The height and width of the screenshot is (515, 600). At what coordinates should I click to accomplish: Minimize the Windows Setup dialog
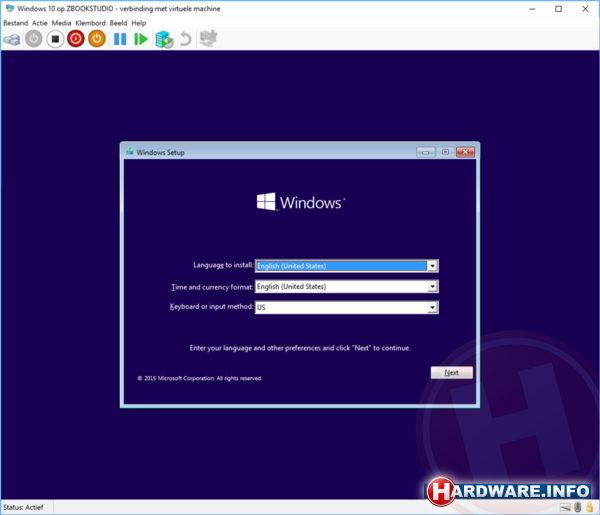(x=426, y=152)
